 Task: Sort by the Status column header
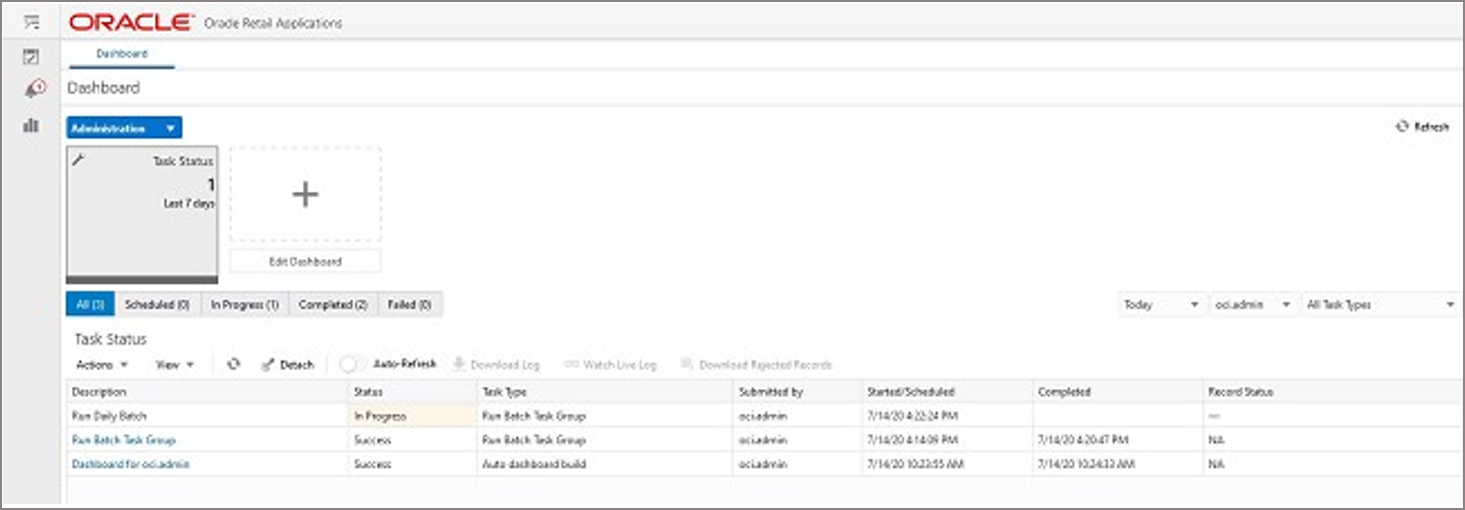coord(412,392)
